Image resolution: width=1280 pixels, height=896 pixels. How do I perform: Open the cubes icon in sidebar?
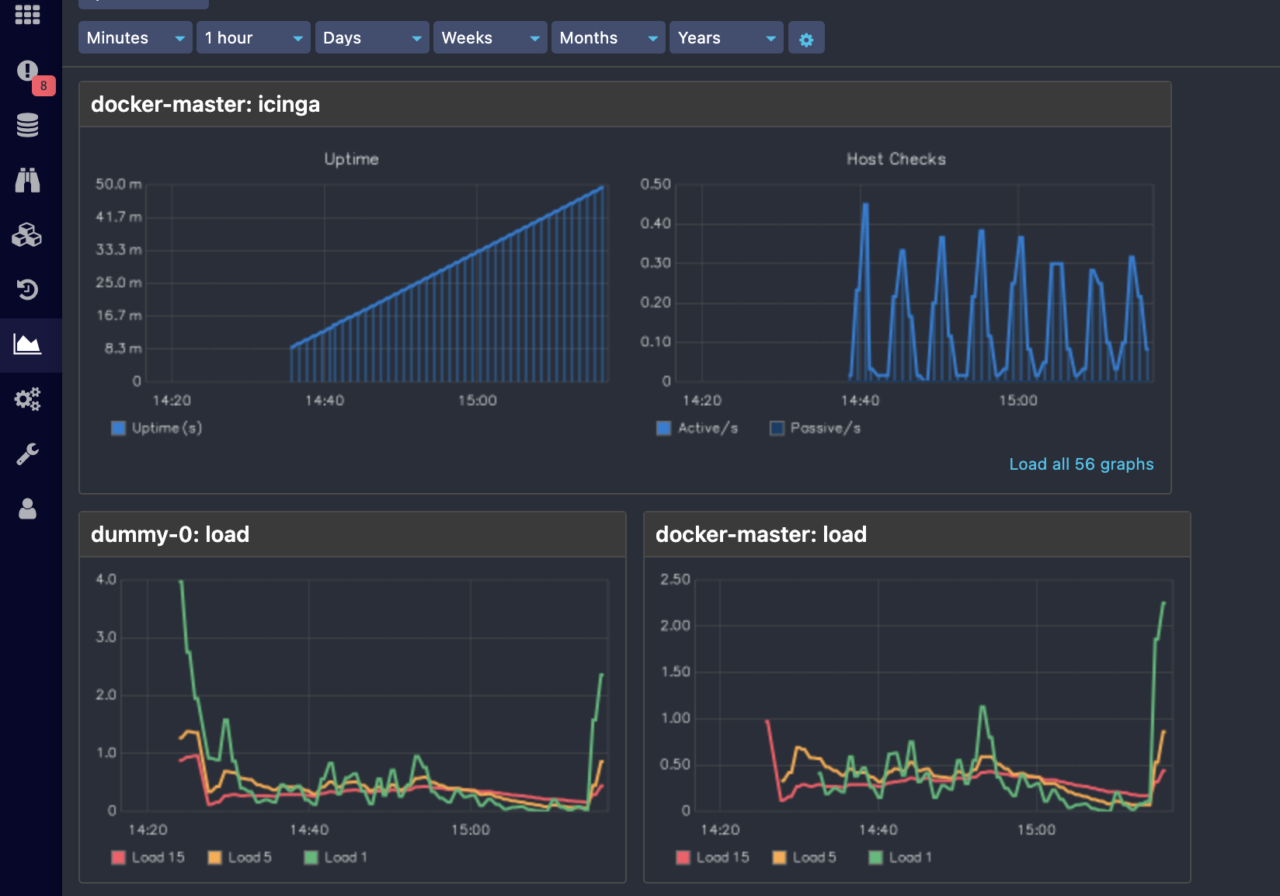[x=28, y=235]
